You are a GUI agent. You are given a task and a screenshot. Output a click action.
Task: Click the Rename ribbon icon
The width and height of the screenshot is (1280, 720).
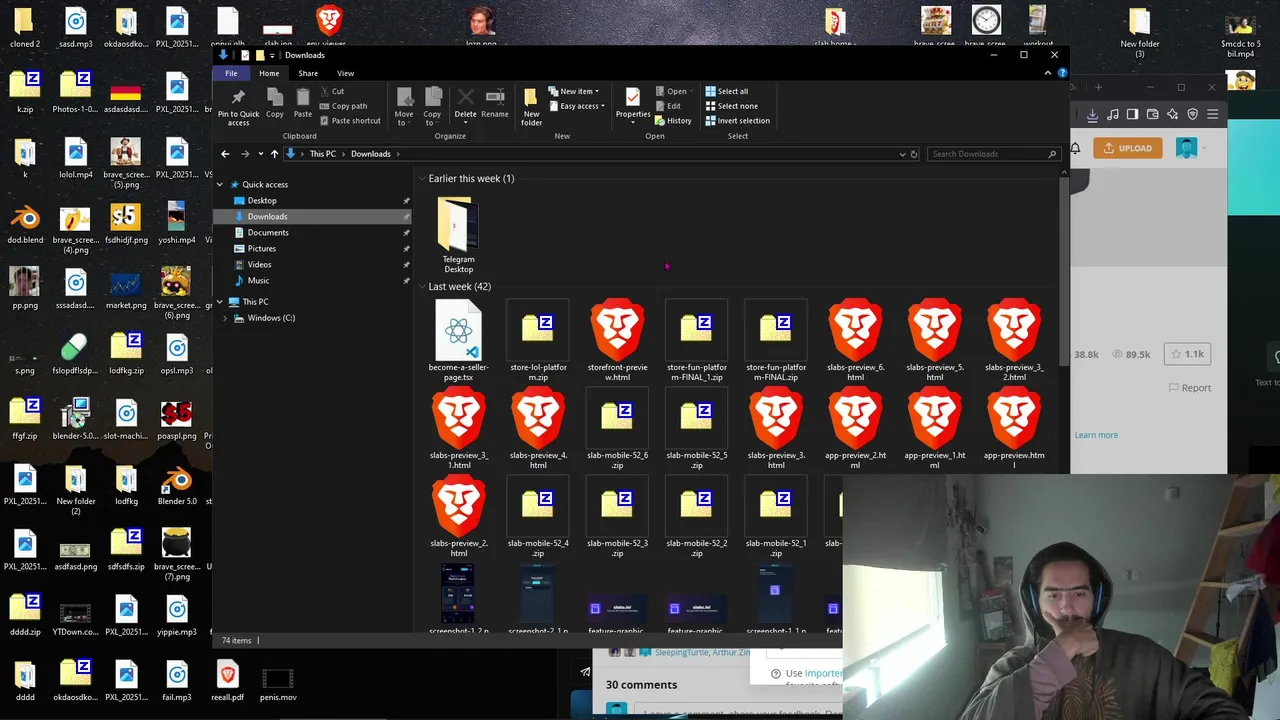pos(495,102)
